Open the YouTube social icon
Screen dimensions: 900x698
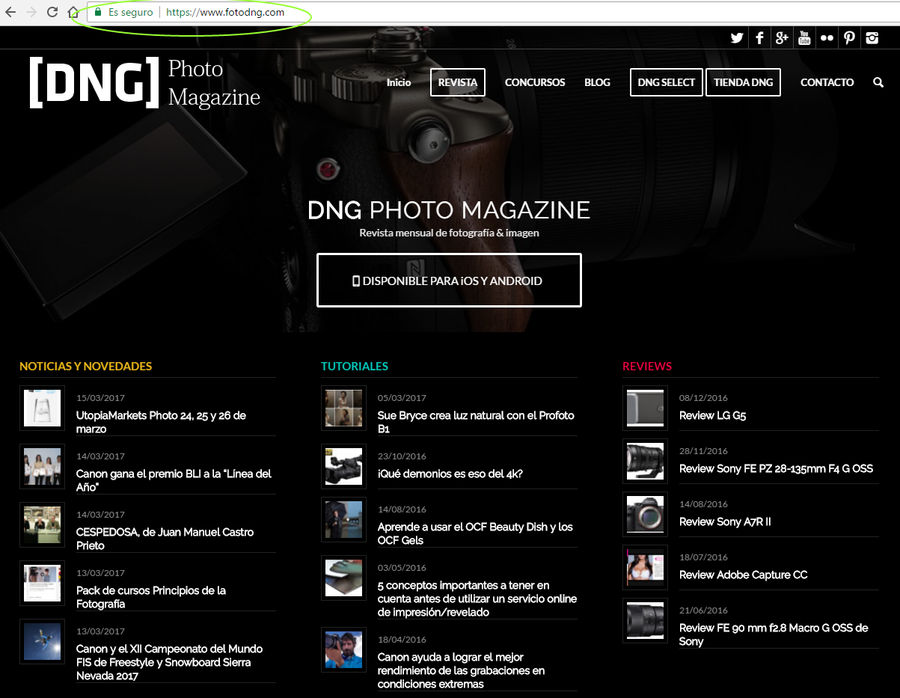coord(804,38)
